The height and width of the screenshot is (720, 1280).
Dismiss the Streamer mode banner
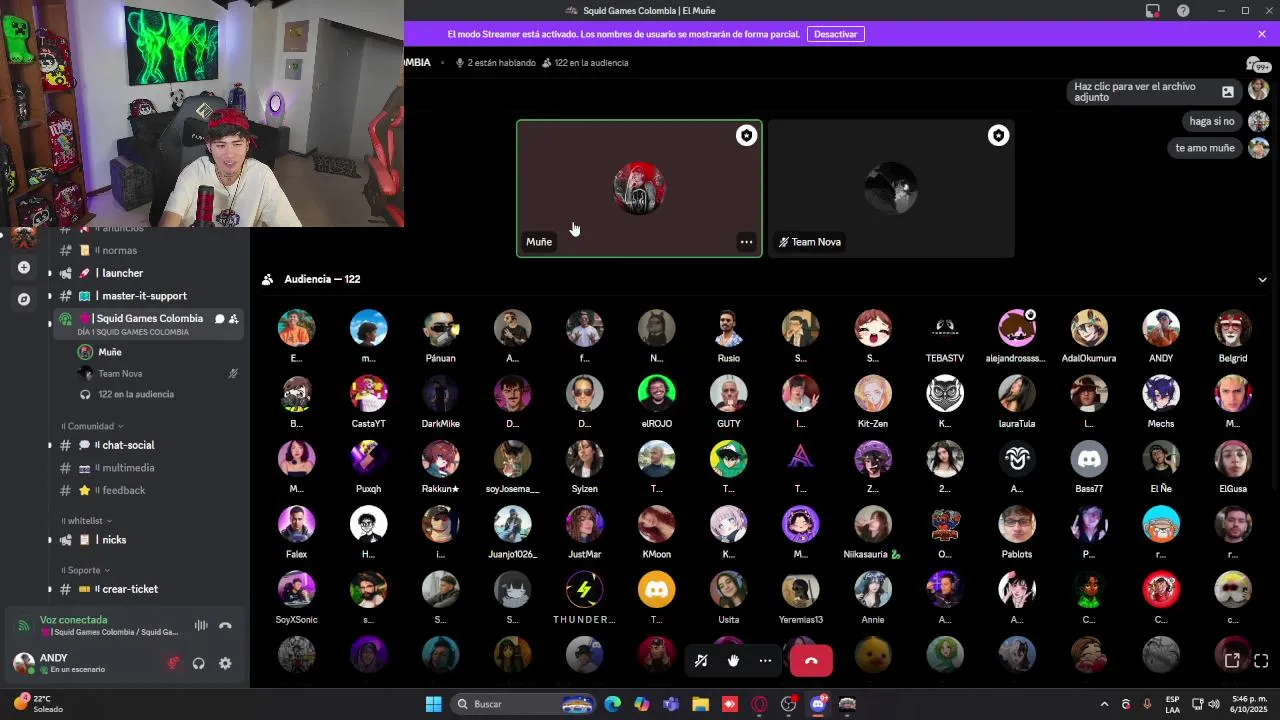(x=1262, y=34)
